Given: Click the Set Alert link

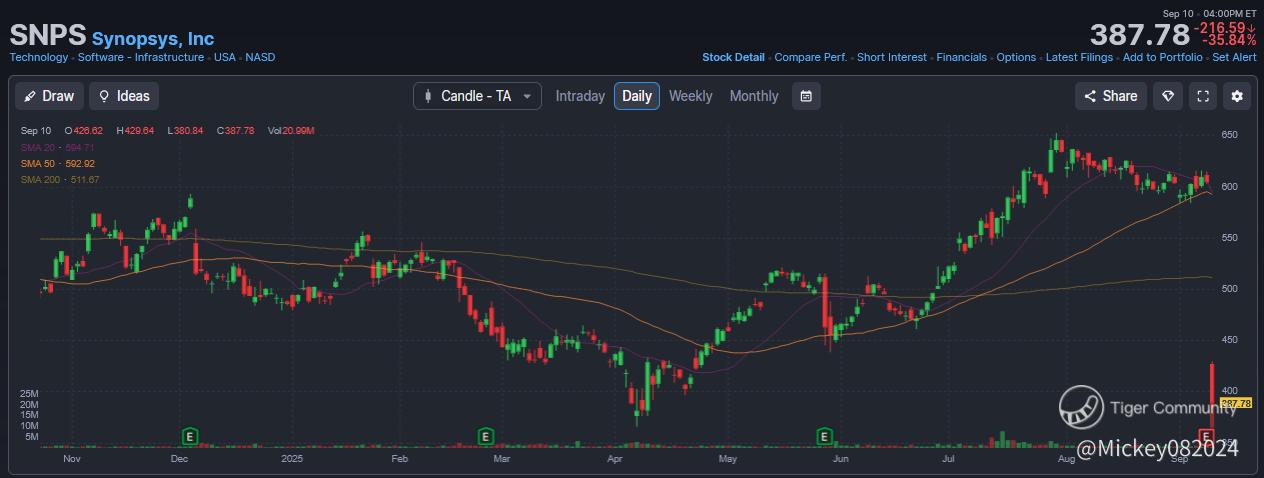Looking at the screenshot, I should 1234,57.
